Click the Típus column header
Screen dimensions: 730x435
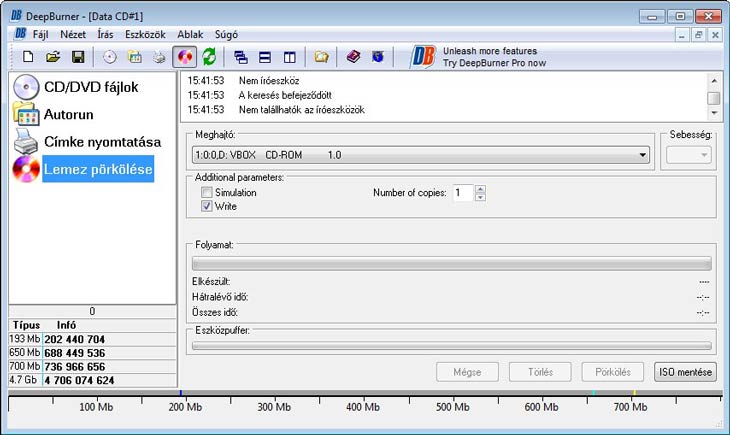pos(27,325)
